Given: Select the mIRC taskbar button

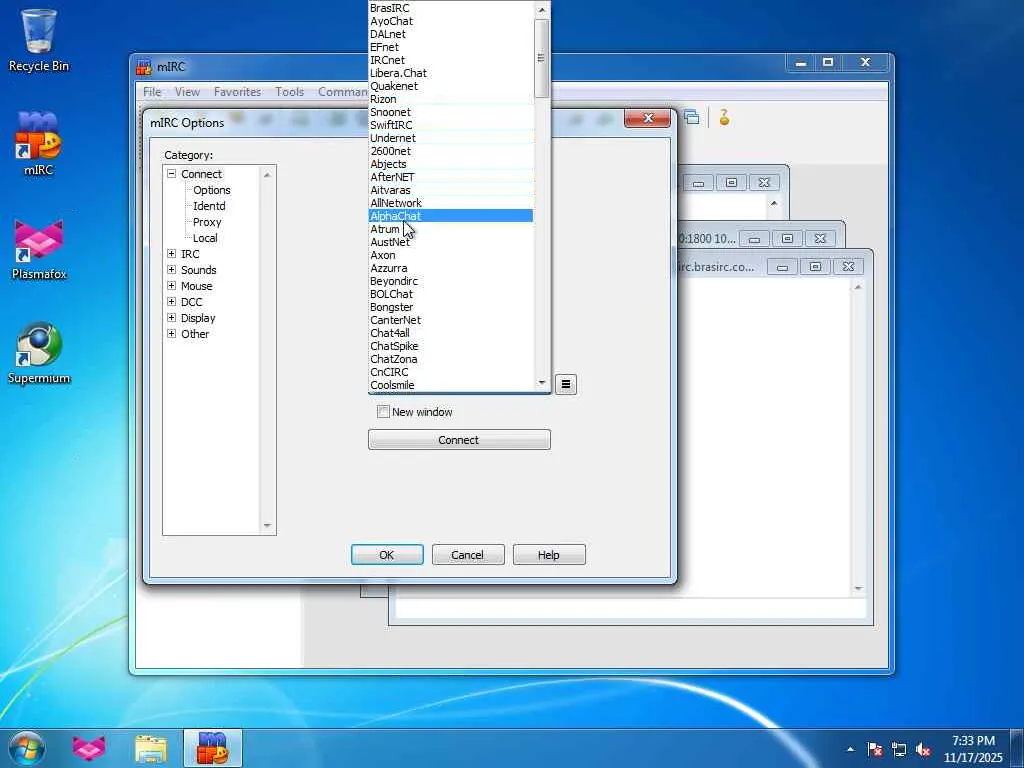Looking at the screenshot, I should pyautogui.click(x=213, y=748).
